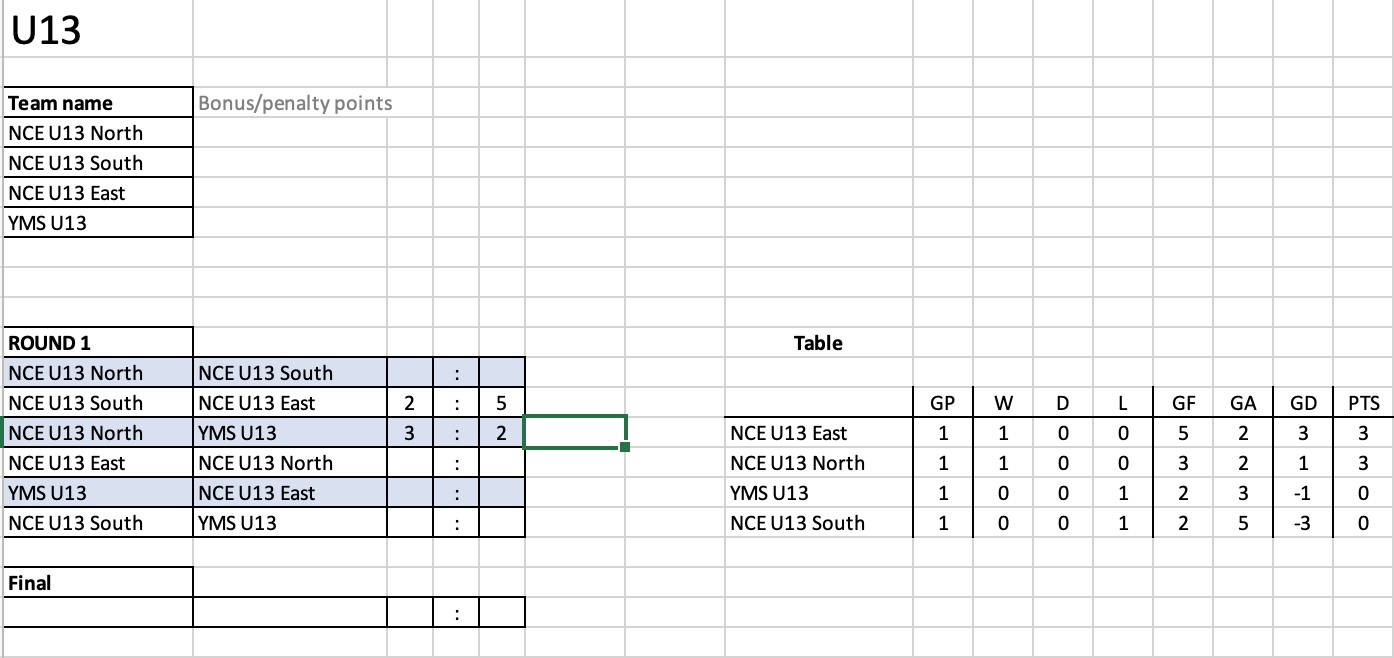
Task: Select the fill handle on the active cell
Action: (x=625, y=447)
